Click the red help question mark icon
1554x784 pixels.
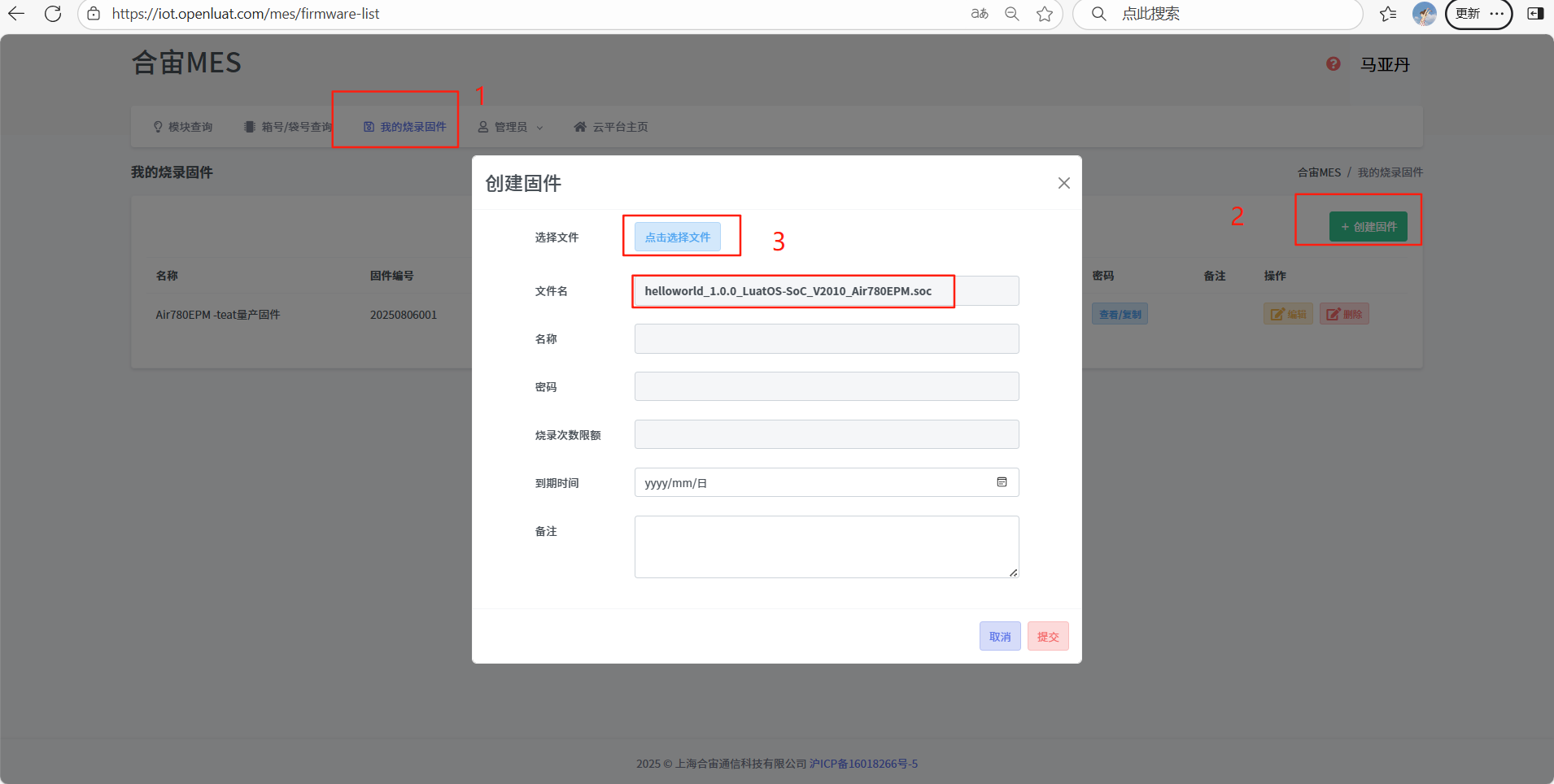coord(1333,63)
